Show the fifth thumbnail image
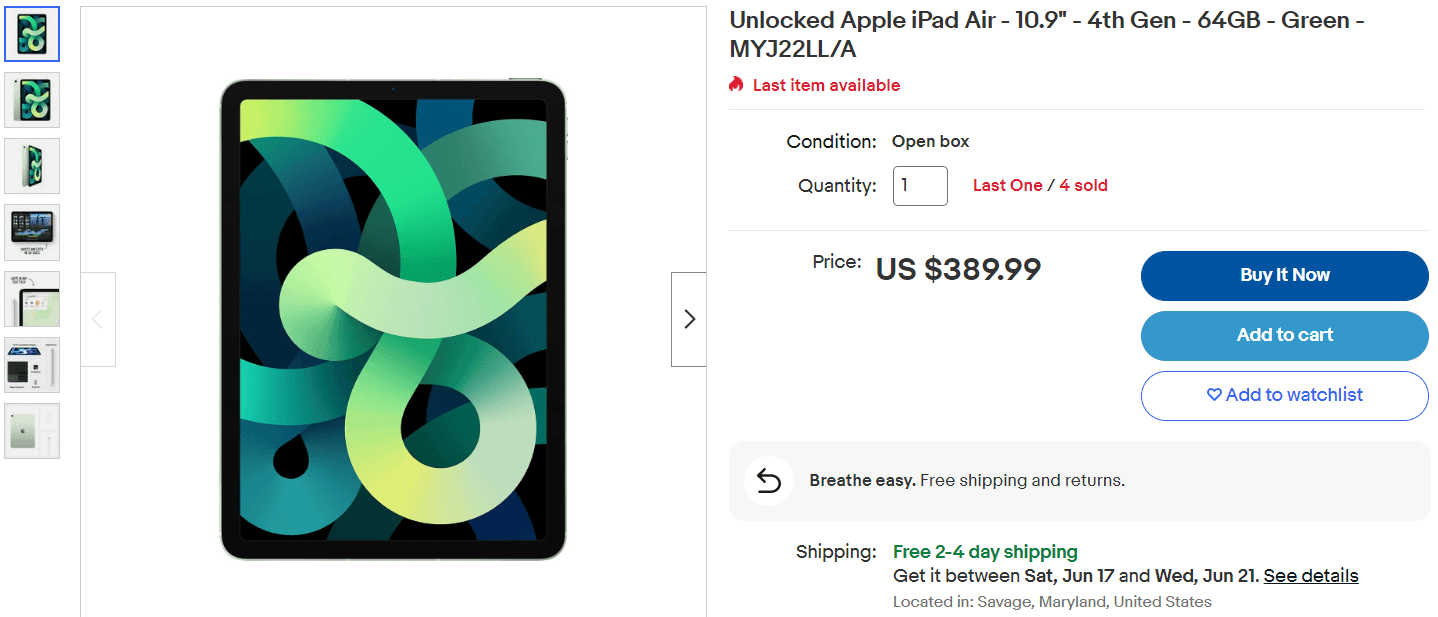 pyautogui.click(x=32, y=299)
